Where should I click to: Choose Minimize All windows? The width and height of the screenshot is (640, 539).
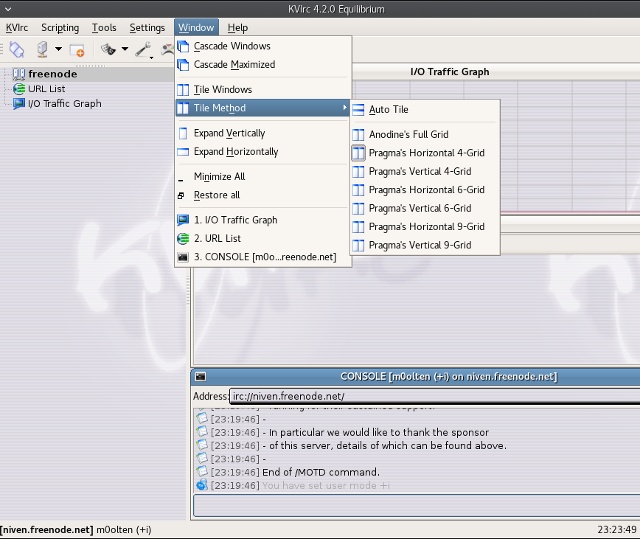click(263, 177)
